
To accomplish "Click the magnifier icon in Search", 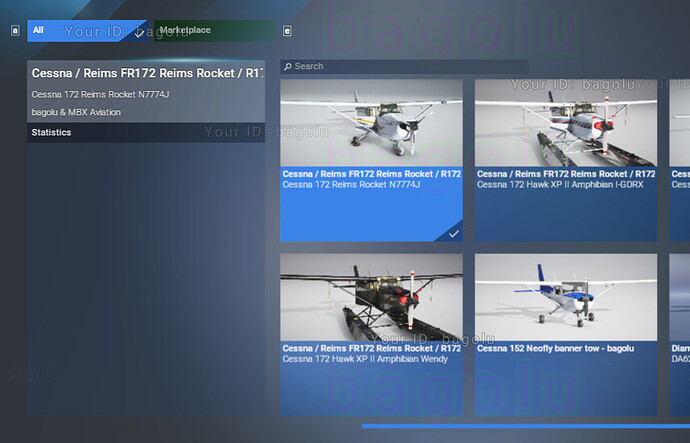I will point(288,66).
